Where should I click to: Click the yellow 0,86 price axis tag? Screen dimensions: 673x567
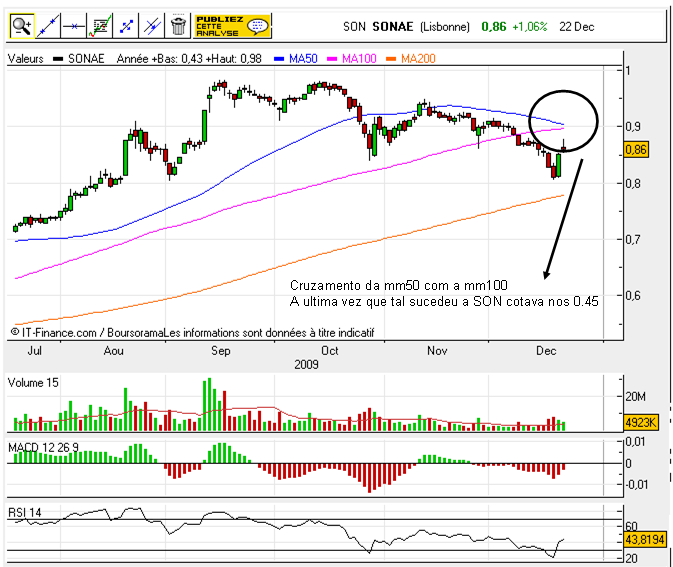[636, 150]
